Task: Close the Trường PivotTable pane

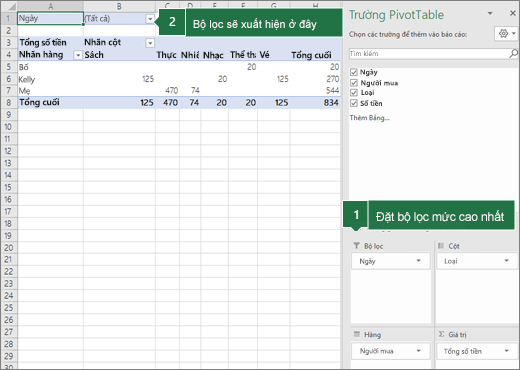Action: click(513, 13)
